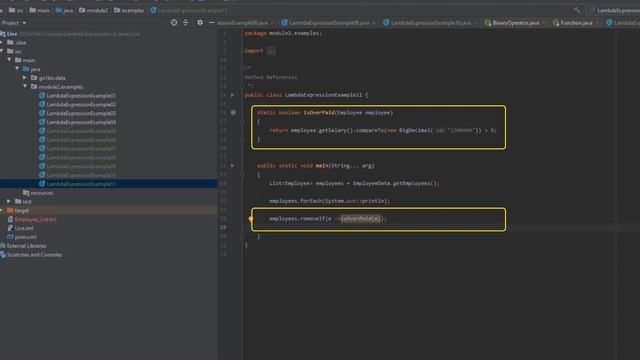Click the Live.iml file icon
The width and height of the screenshot is (640, 360).
point(10,228)
